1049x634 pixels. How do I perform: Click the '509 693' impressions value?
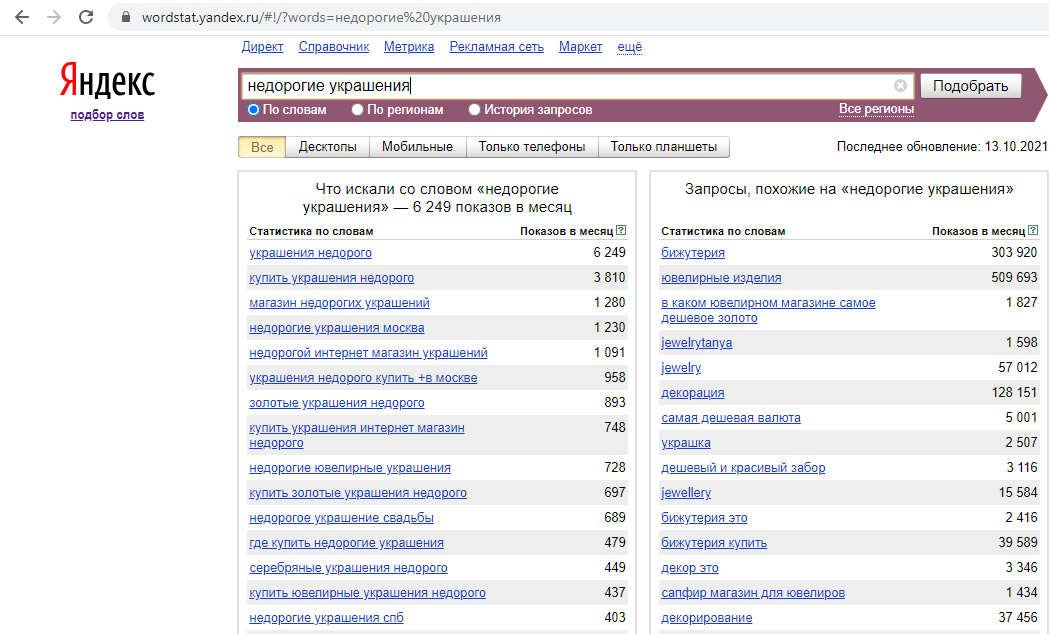1014,277
